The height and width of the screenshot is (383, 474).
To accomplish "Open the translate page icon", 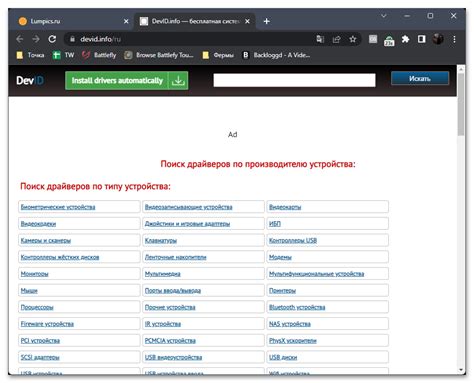I will click(x=320, y=39).
